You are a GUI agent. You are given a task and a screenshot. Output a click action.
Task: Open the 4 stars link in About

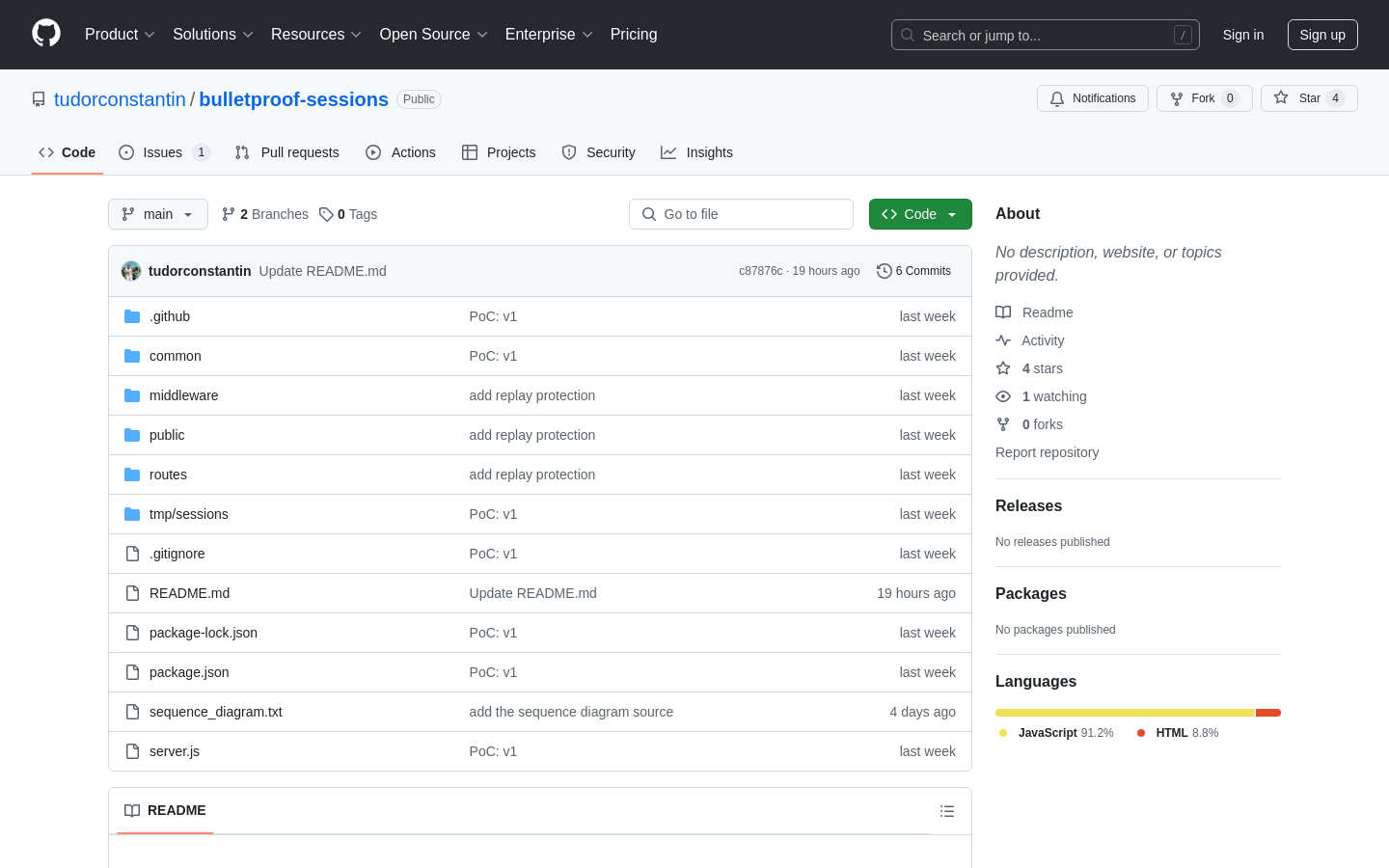click(x=1029, y=368)
